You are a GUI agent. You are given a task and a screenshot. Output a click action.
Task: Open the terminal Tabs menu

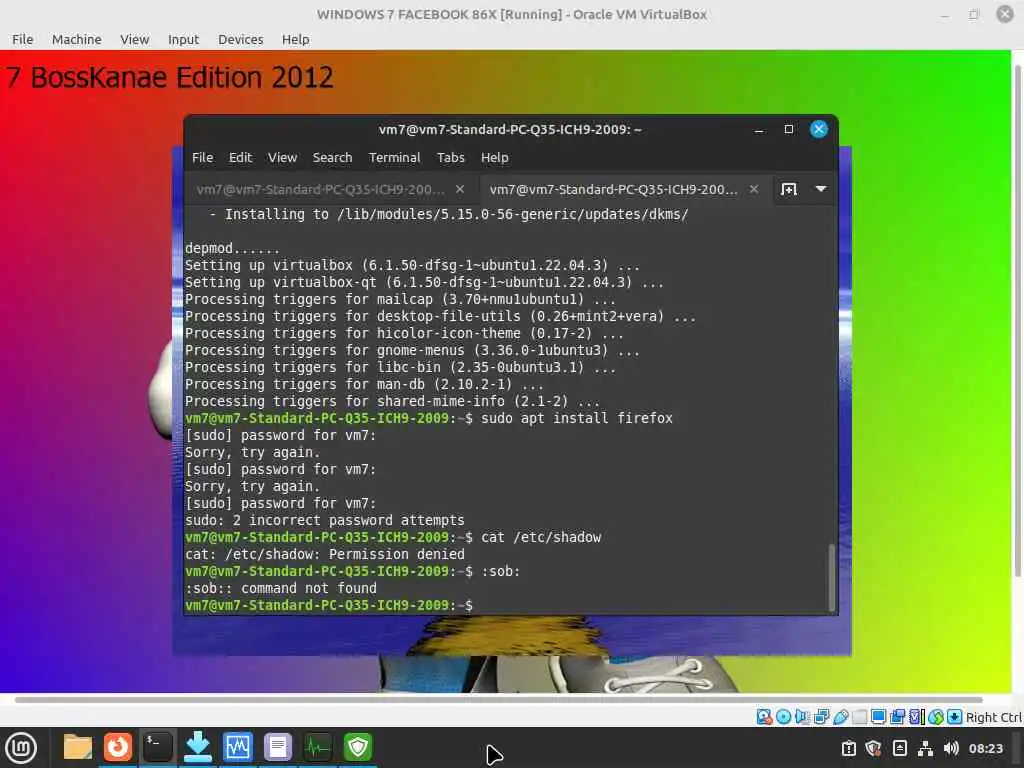(x=451, y=157)
